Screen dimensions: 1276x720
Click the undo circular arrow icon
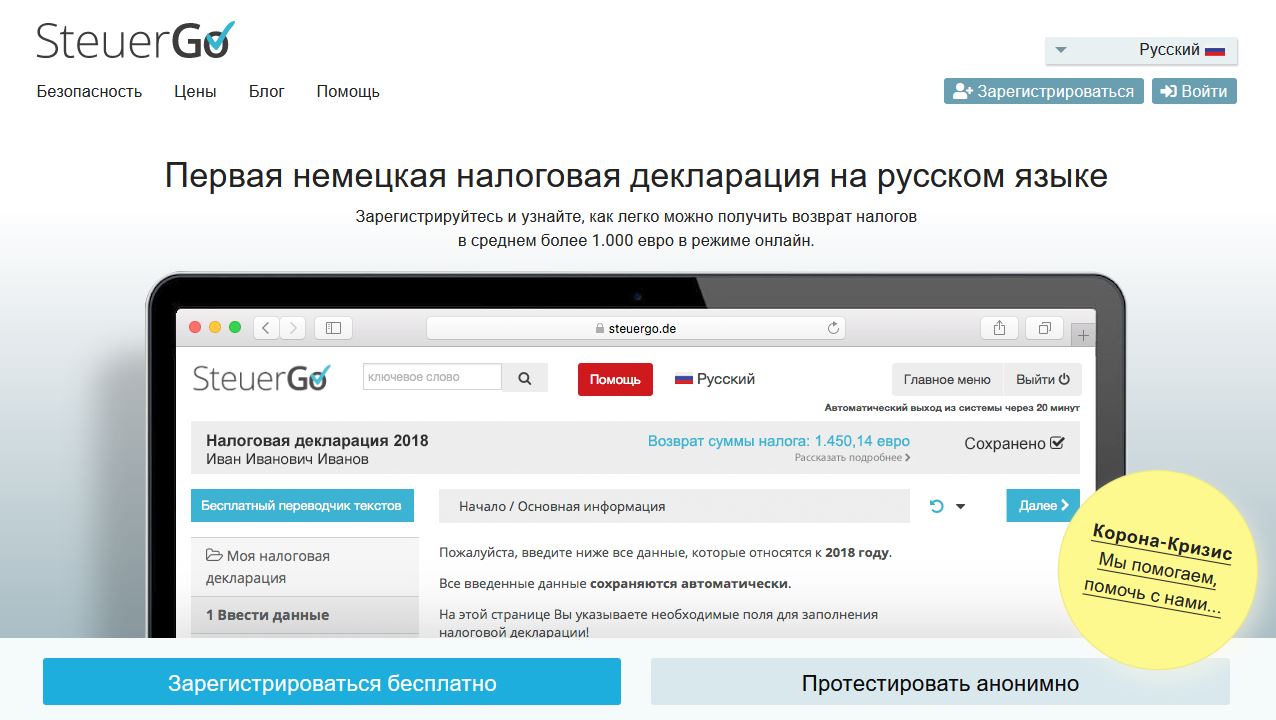point(937,506)
